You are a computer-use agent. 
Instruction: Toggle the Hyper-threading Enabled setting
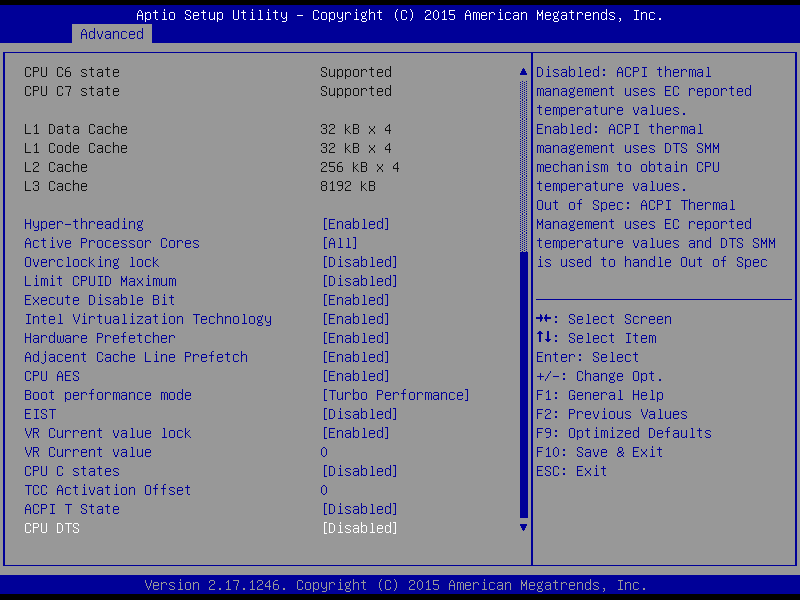tap(356, 224)
